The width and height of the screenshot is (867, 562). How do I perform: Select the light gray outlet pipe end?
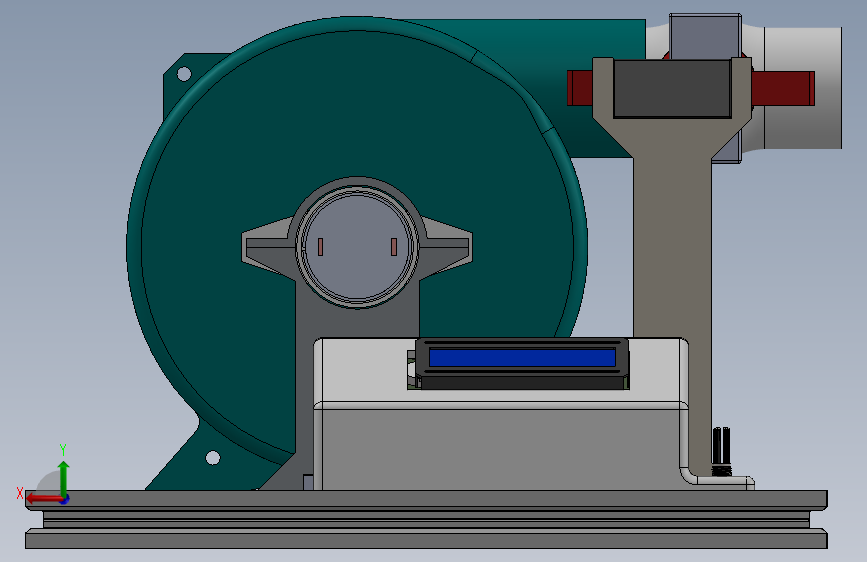[803, 87]
